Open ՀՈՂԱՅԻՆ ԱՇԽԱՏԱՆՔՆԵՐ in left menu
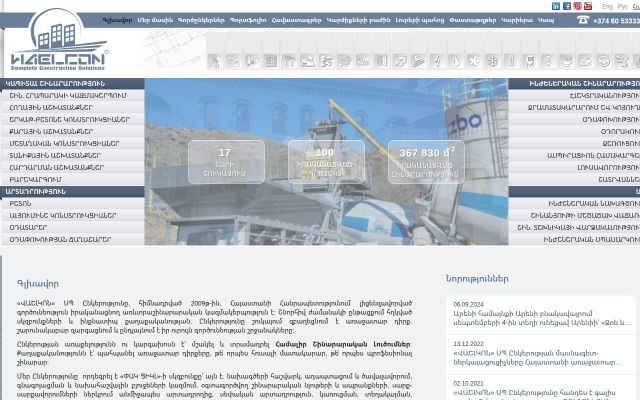The image size is (640, 400). [72, 107]
